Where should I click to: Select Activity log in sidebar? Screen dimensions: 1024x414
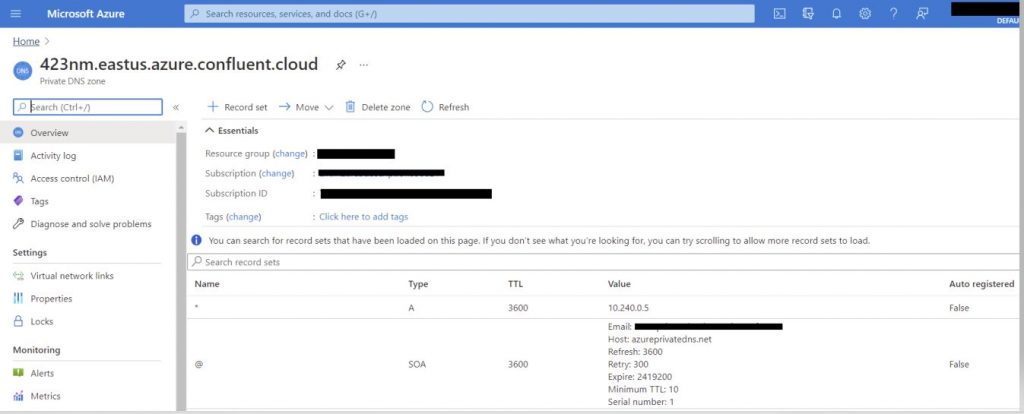point(53,156)
